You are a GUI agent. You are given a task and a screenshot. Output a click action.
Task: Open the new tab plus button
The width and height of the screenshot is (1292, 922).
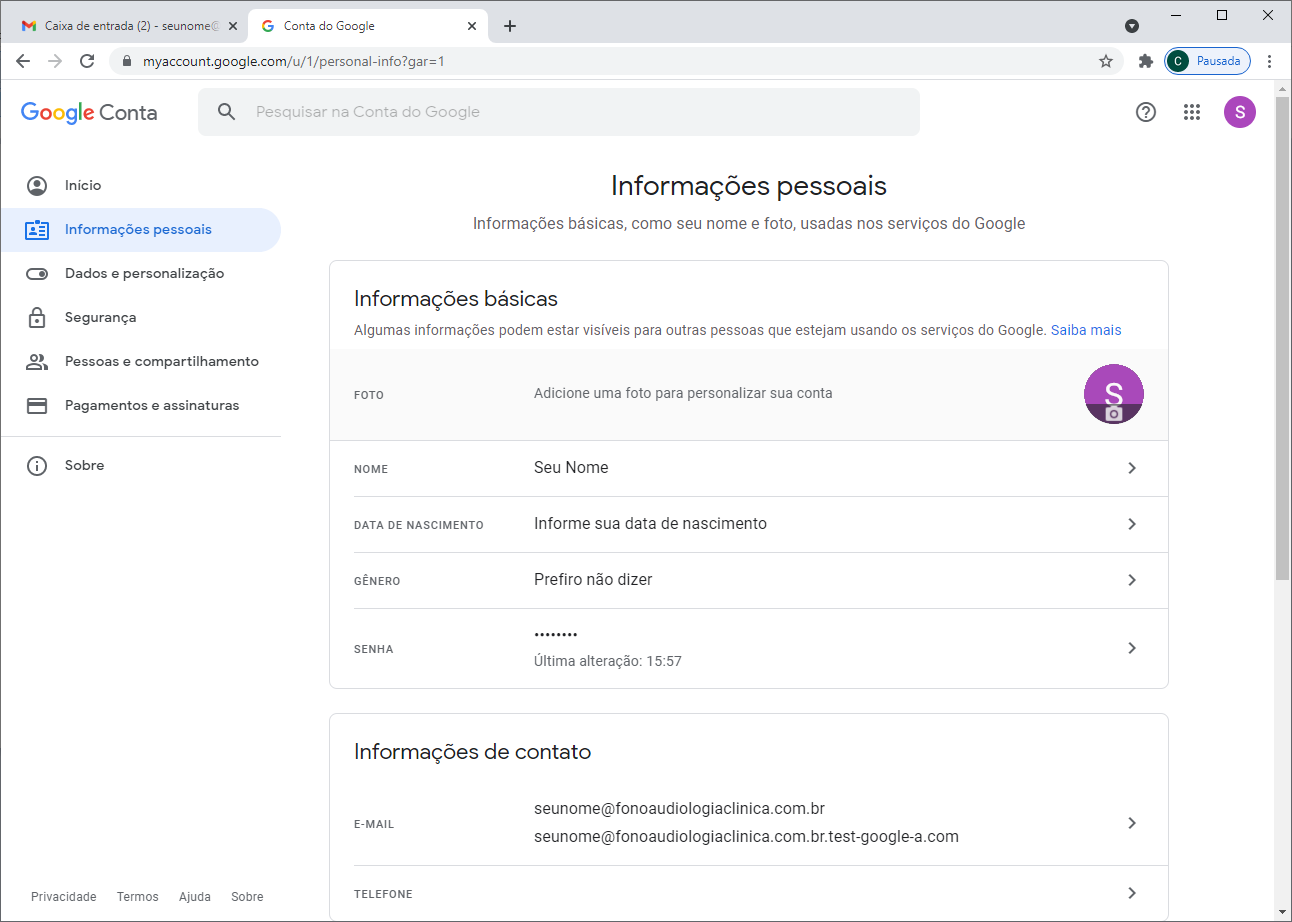[x=510, y=26]
